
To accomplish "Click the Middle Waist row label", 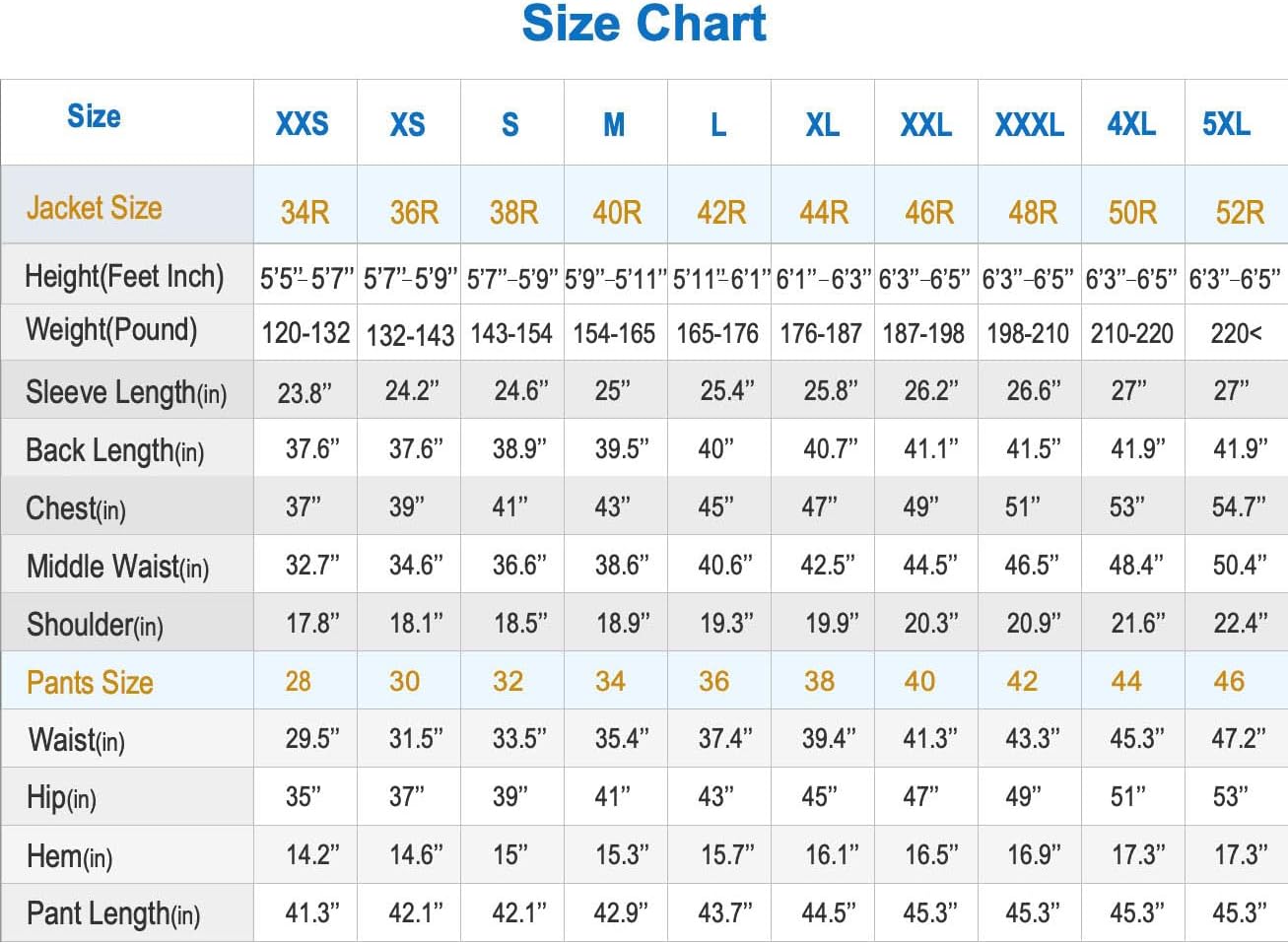I will click(x=118, y=567).
